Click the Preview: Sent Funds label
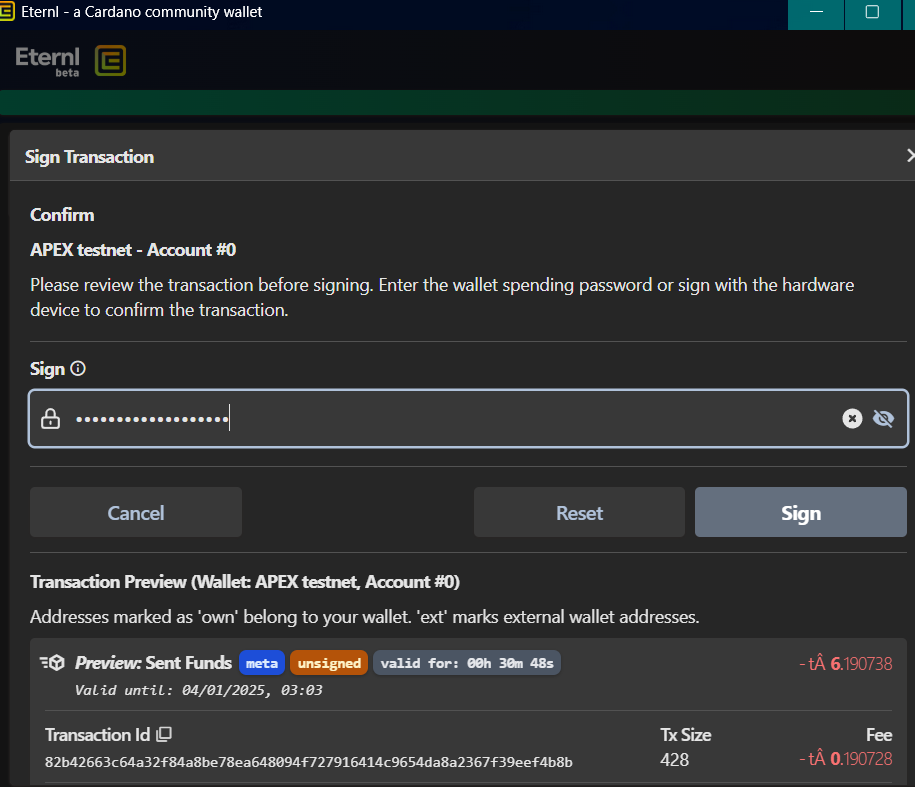915x787 pixels. tap(153, 663)
